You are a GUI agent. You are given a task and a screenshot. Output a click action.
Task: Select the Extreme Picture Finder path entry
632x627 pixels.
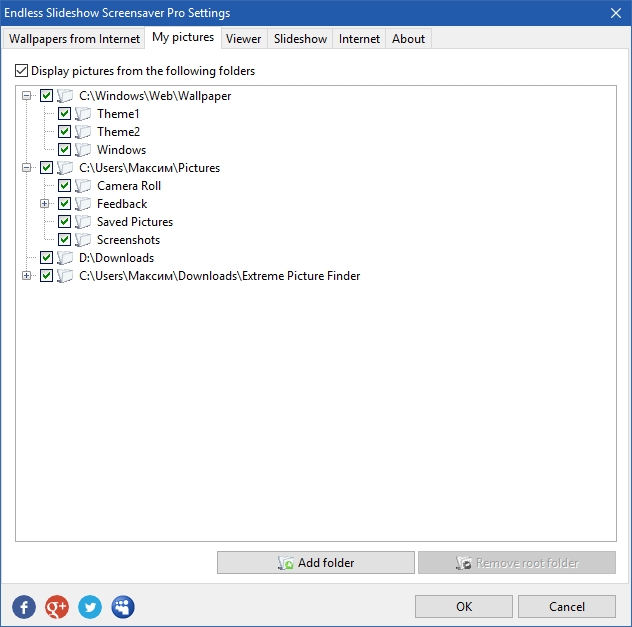[220, 276]
